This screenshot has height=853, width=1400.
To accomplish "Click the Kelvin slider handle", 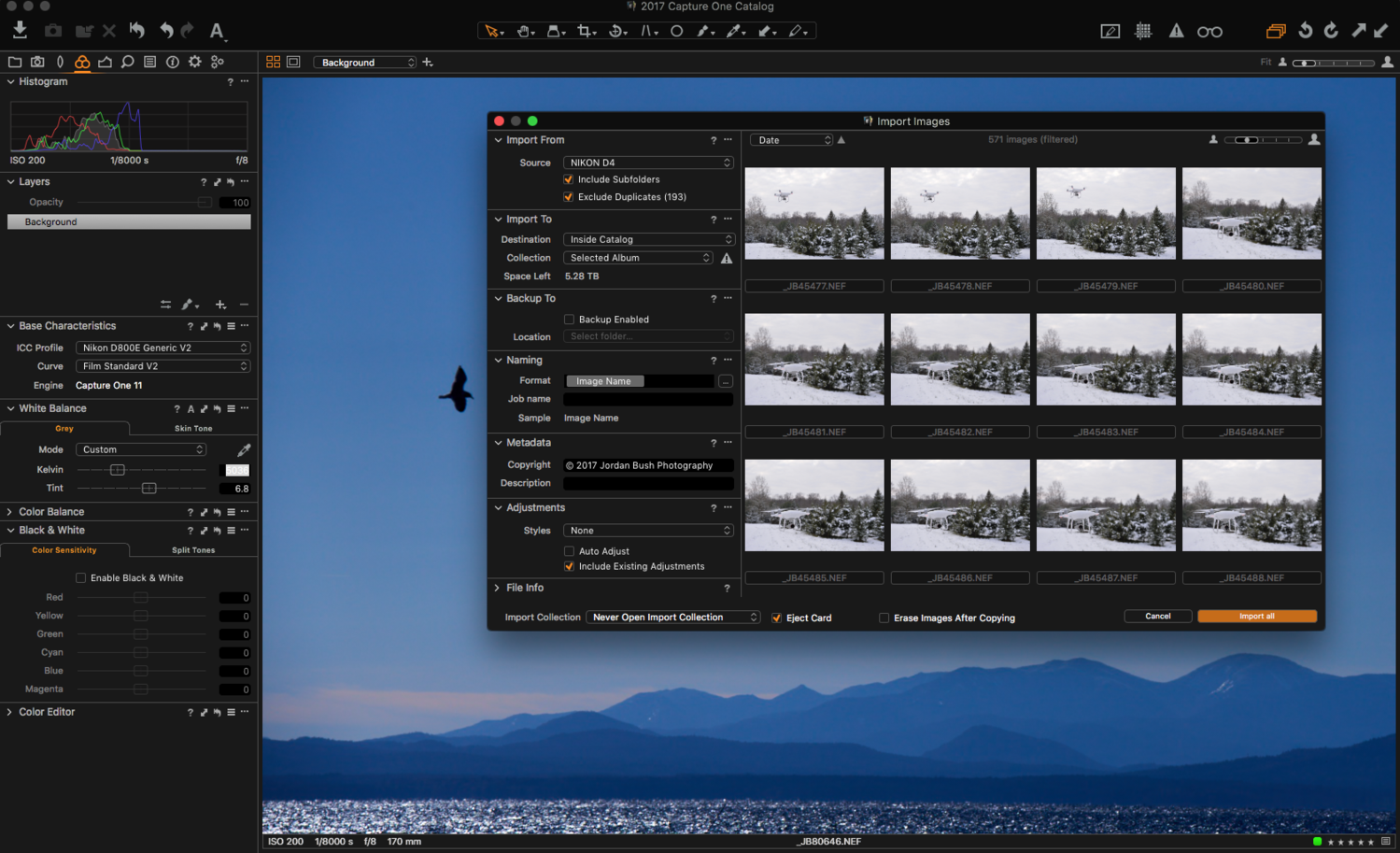I will (118, 470).
